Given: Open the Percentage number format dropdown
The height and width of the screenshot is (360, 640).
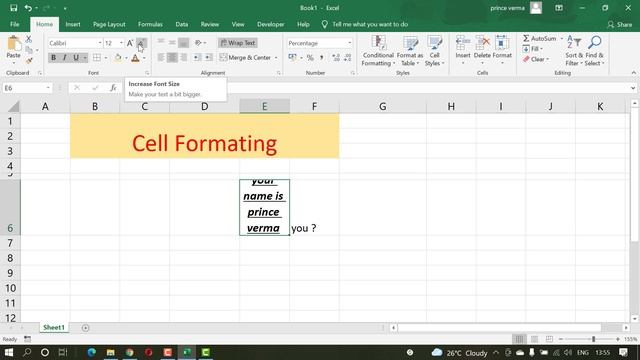Looking at the screenshot, I should pos(349,43).
